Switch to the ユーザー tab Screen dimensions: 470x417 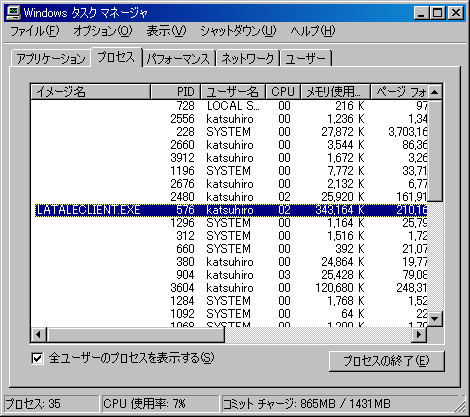click(306, 59)
